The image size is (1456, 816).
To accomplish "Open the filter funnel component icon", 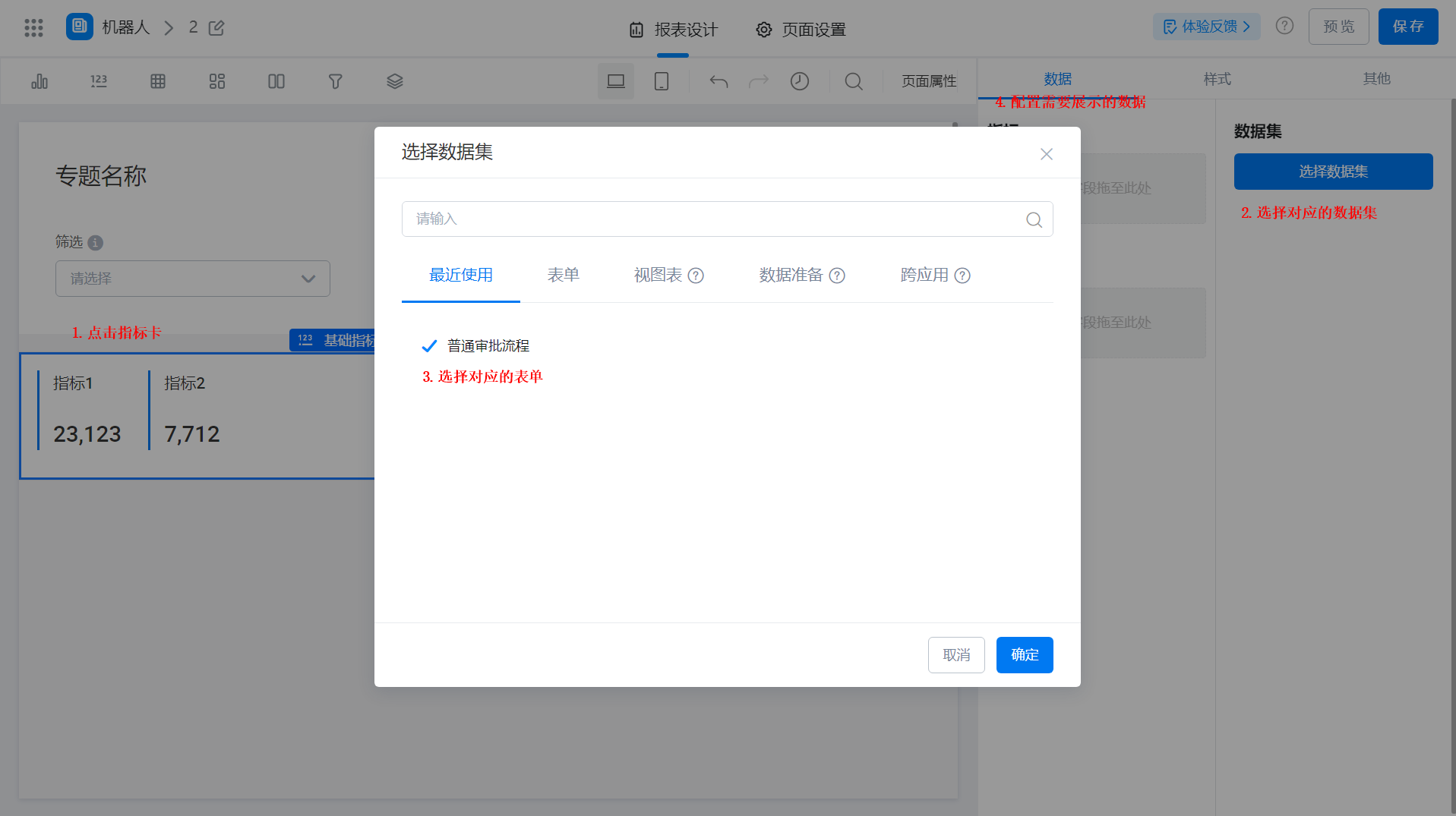I will click(336, 81).
